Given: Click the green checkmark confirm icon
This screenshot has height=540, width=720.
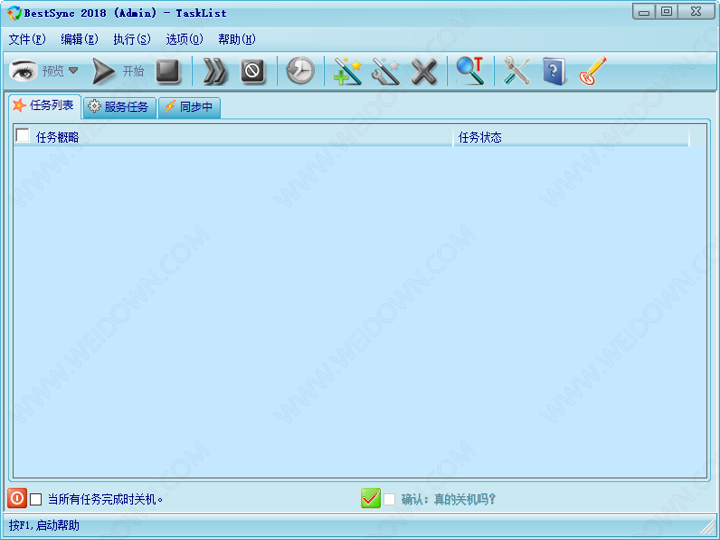Looking at the screenshot, I should (x=371, y=498).
